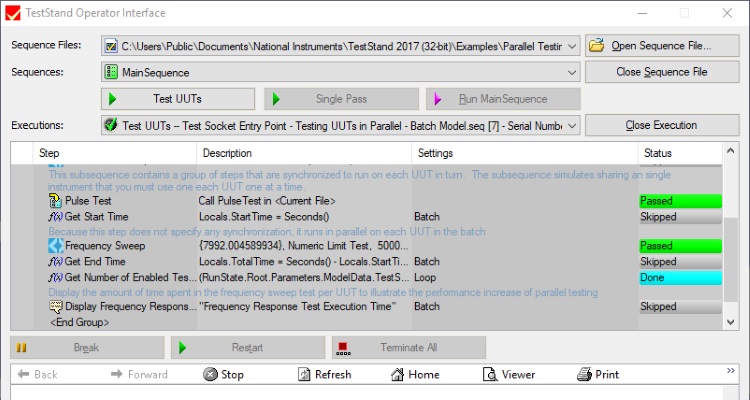Image resolution: width=750 pixels, height=400 pixels.
Task: Click the Open Sequence File... button
Action: 662,46
